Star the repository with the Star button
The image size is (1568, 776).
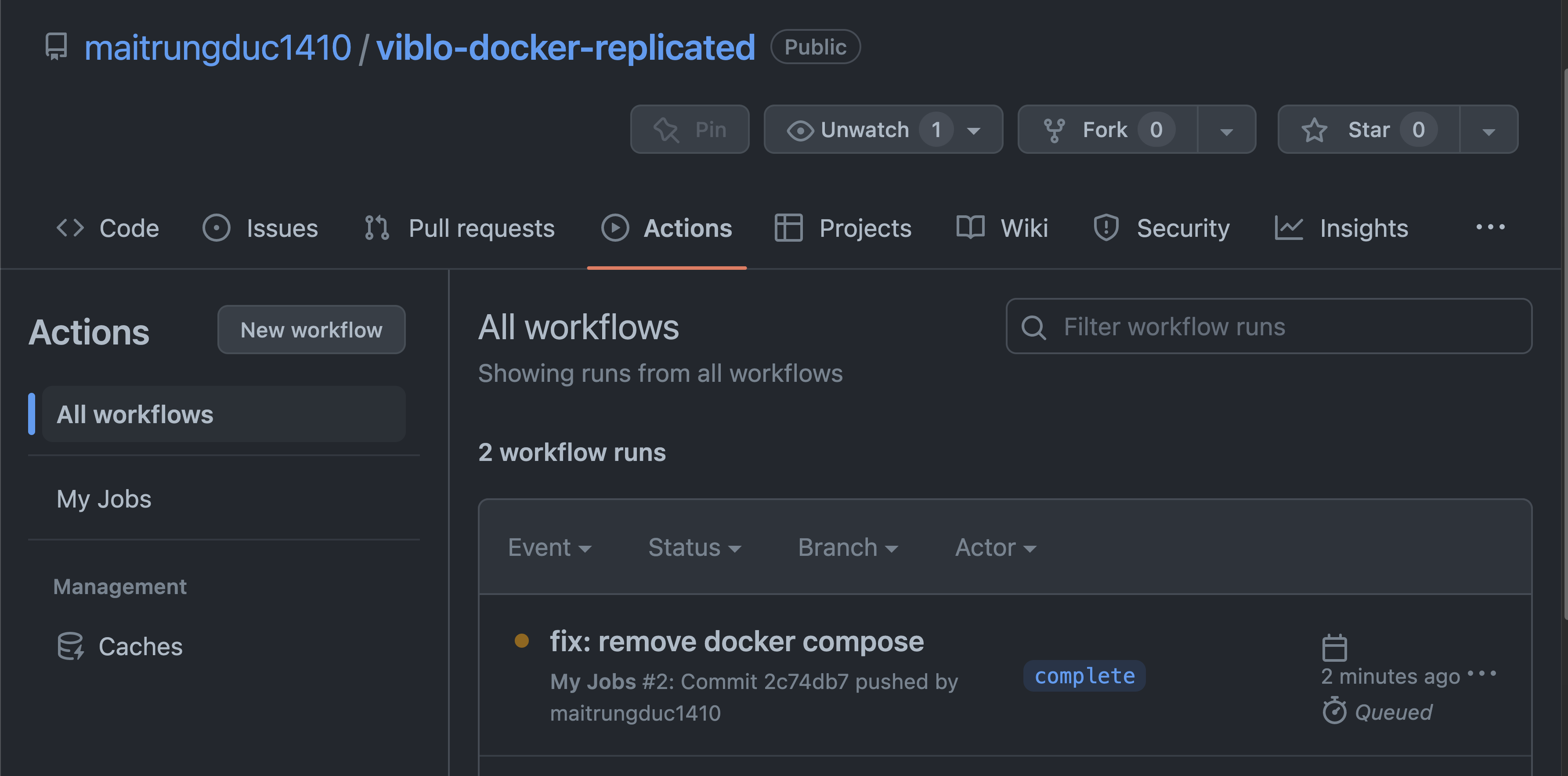pos(1368,129)
